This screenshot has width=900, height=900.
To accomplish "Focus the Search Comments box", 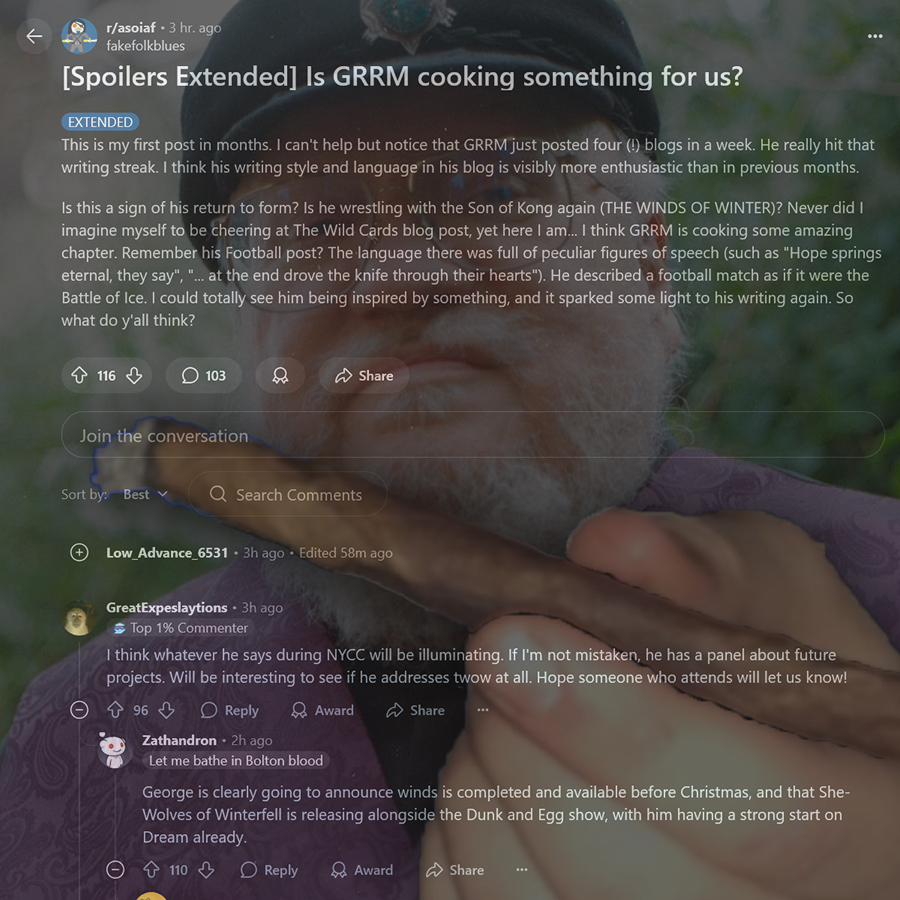I will 287,494.
